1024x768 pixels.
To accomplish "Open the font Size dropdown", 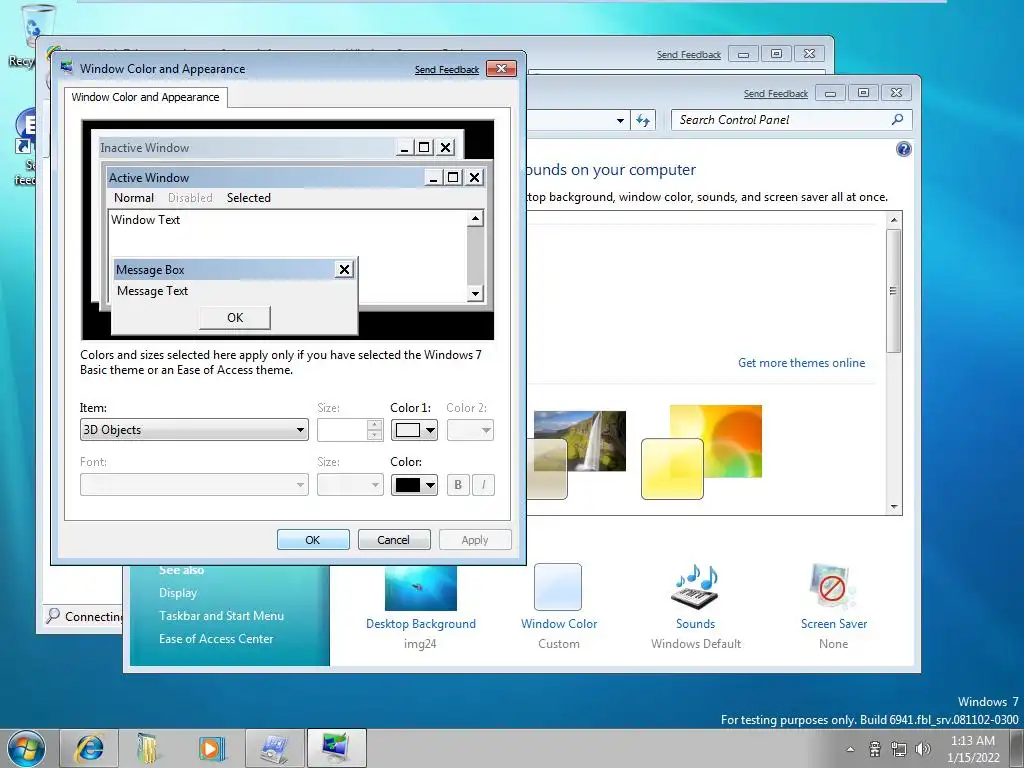I will 350,485.
